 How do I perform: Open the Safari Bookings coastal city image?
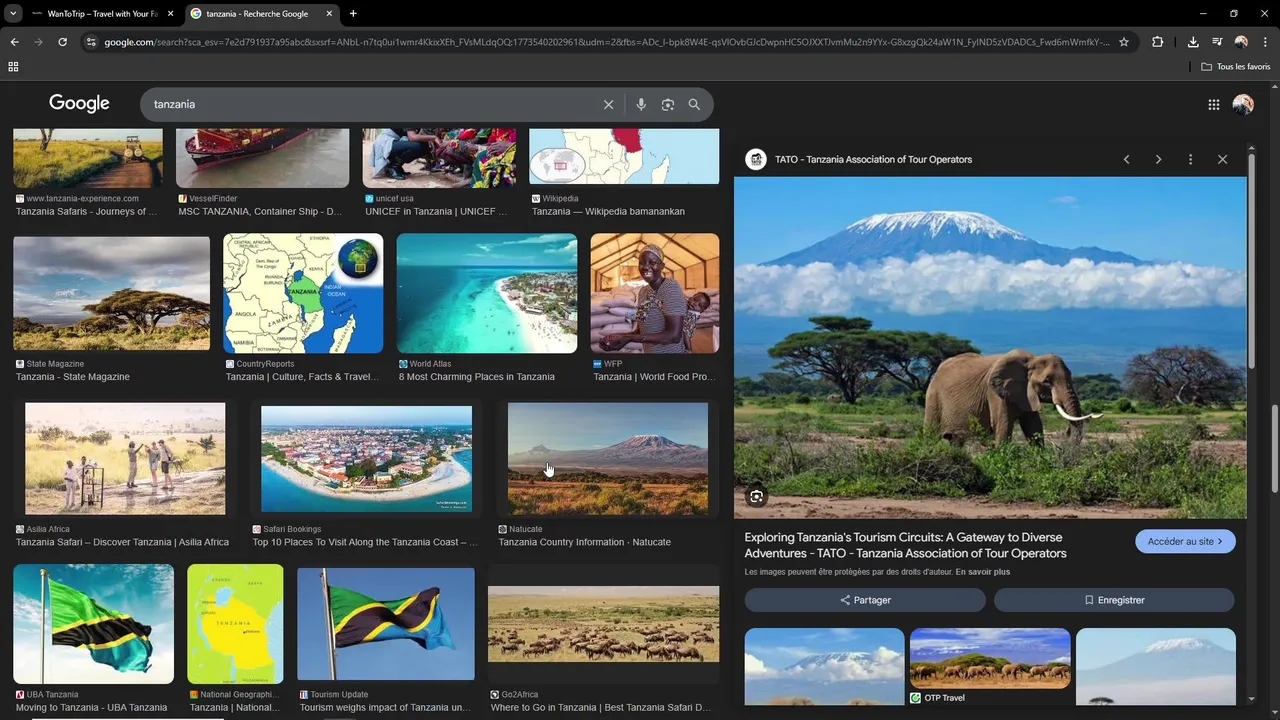[x=366, y=459]
